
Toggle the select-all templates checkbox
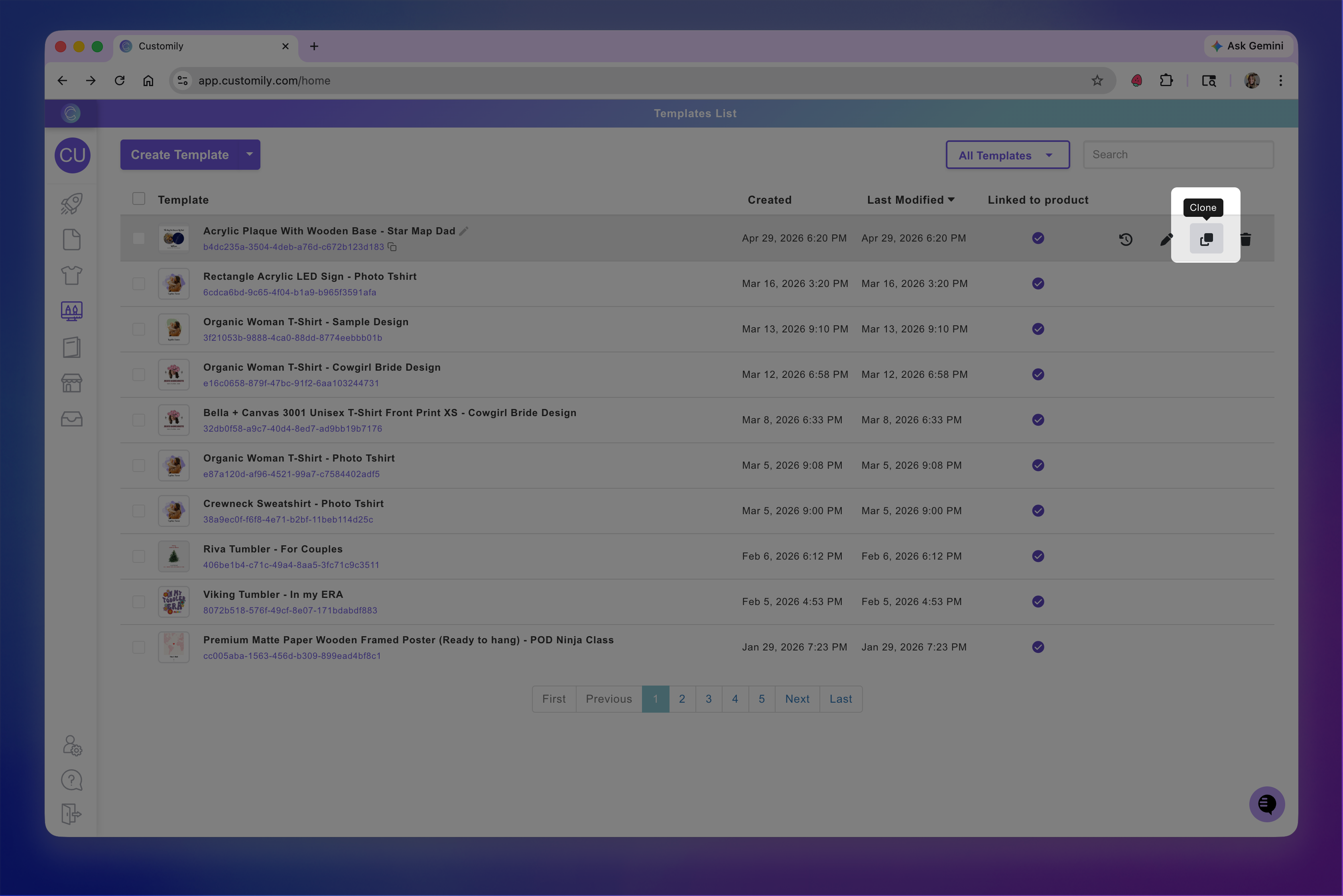click(x=138, y=199)
